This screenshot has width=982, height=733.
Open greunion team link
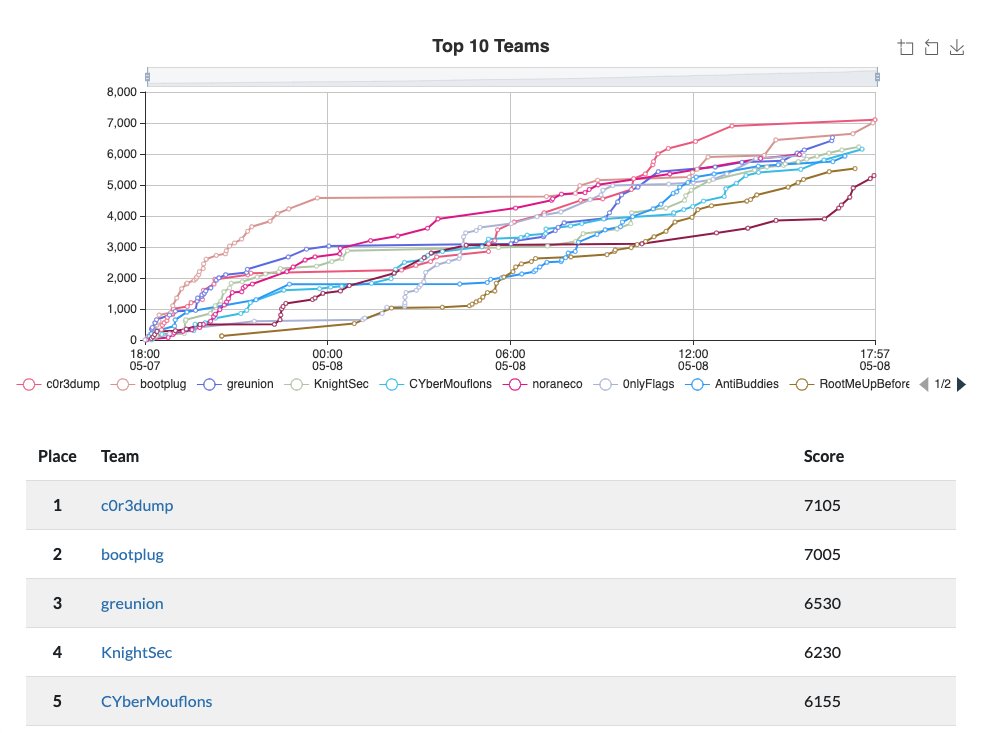click(132, 603)
